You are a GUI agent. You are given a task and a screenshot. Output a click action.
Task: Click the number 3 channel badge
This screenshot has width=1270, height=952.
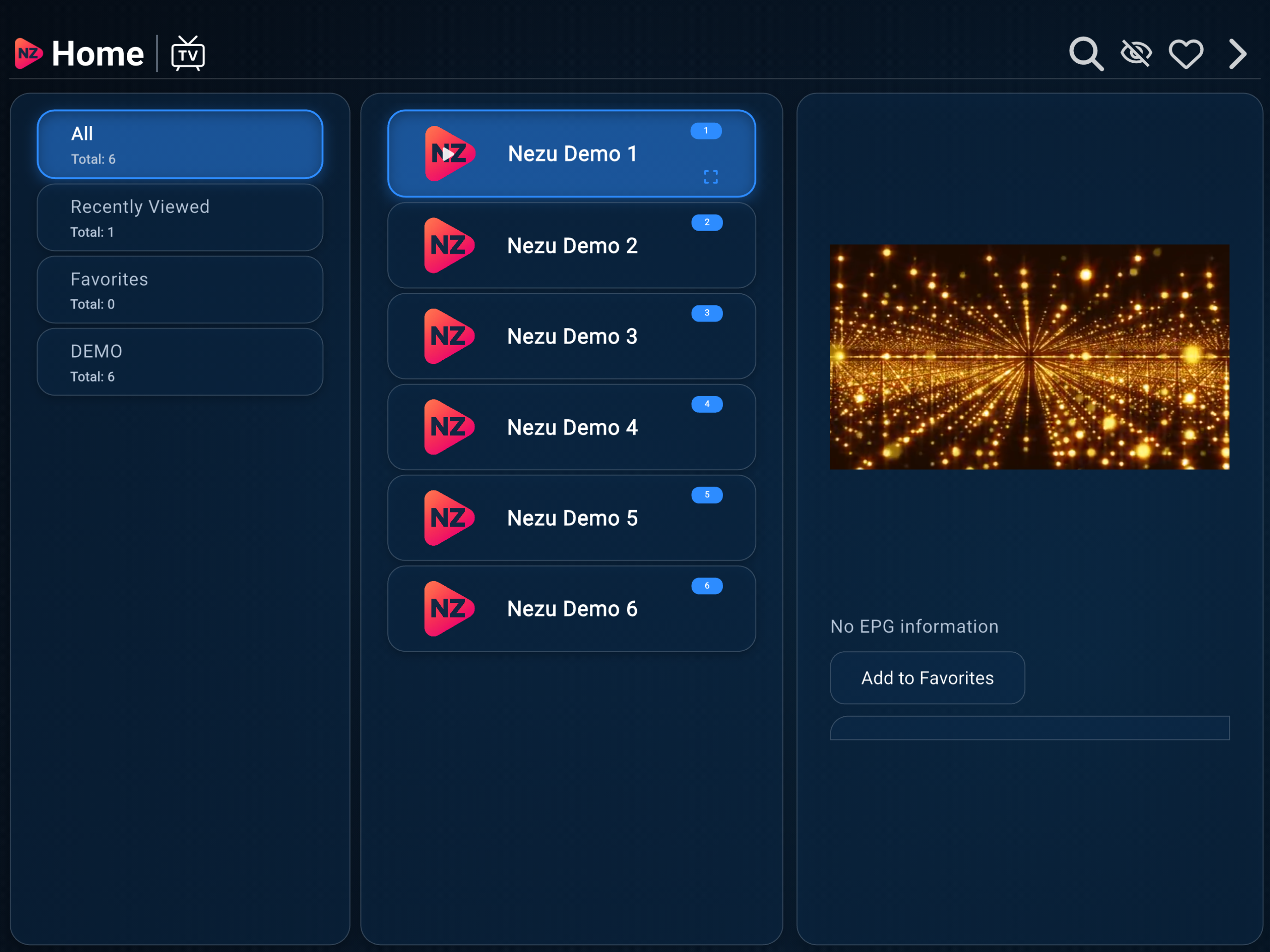707,313
